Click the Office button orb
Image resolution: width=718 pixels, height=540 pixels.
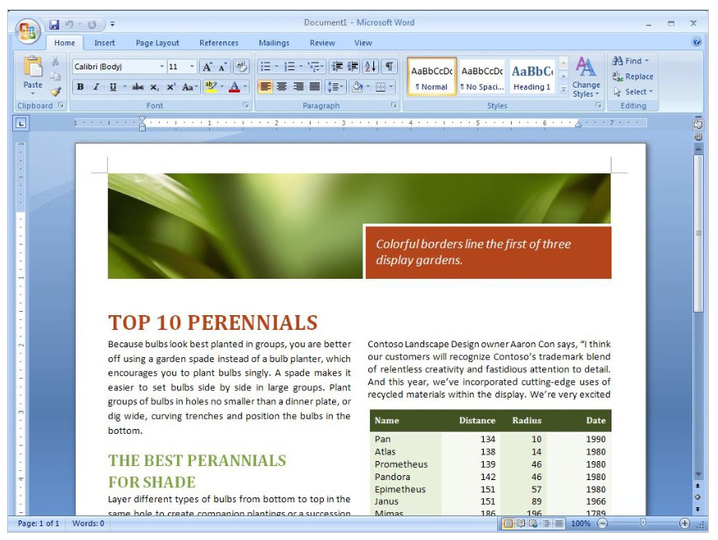pos(27,27)
